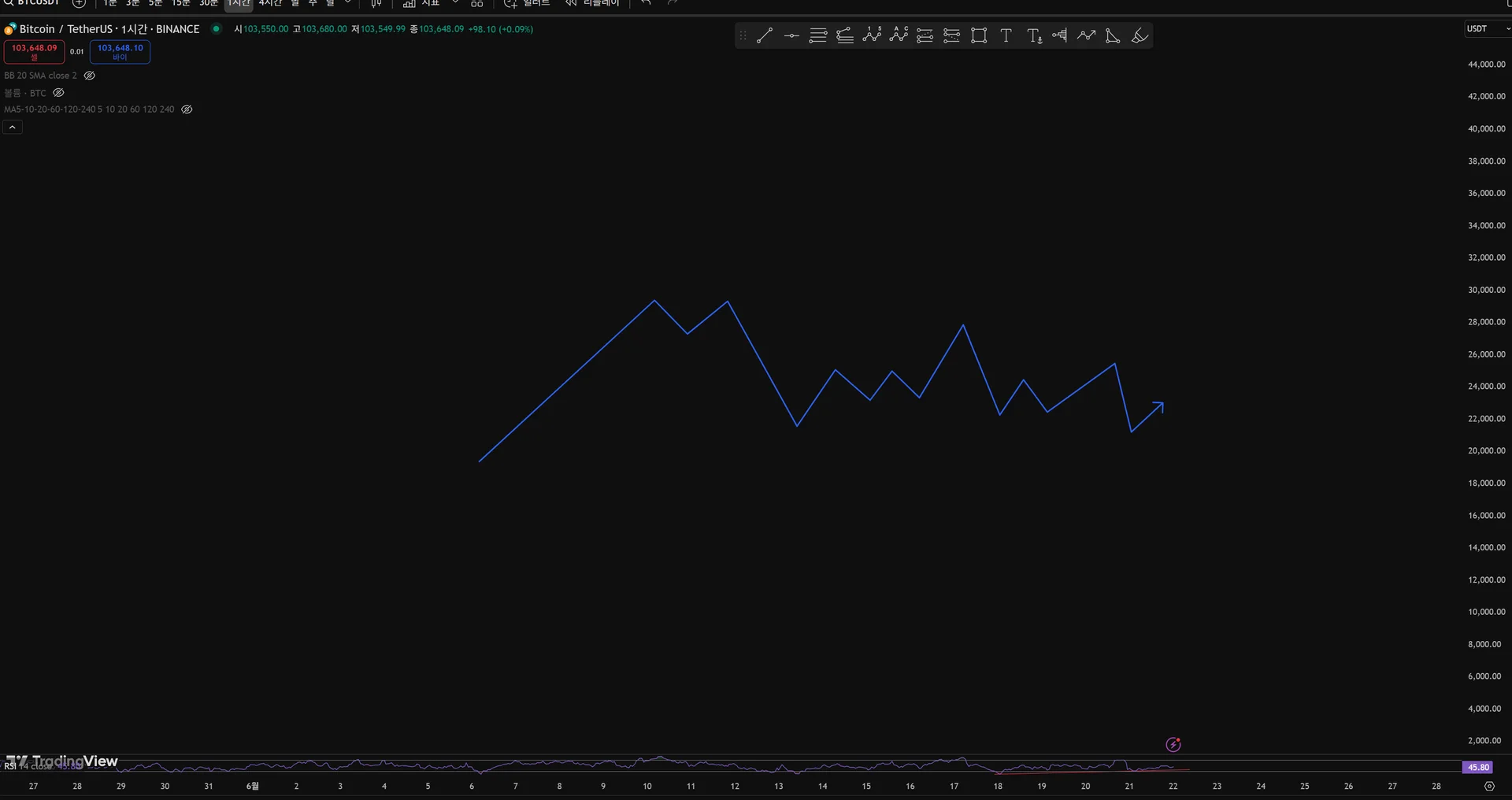The width and height of the screenshot is (1512, 800).
Task: Select the highlighter brush tool
Action: [1140, 35]
